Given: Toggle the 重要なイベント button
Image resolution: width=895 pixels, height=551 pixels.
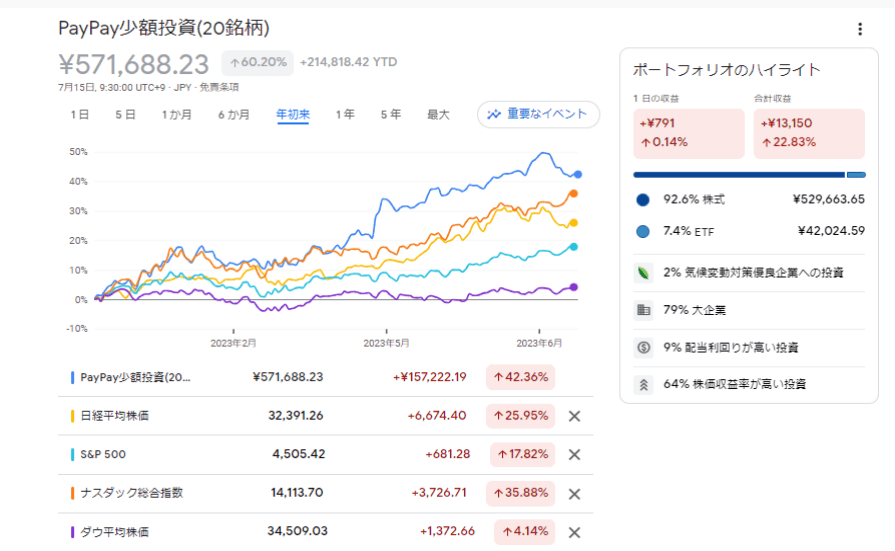Looking at the screenshot, I should tap(538, 114).
